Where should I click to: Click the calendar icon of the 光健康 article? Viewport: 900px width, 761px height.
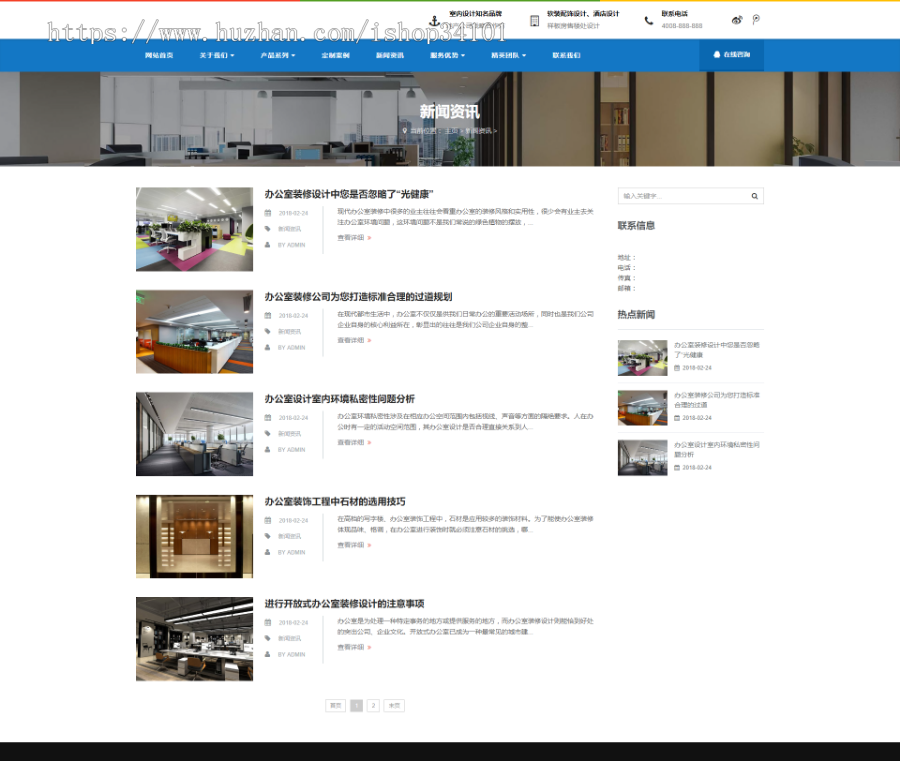point(267,213)
